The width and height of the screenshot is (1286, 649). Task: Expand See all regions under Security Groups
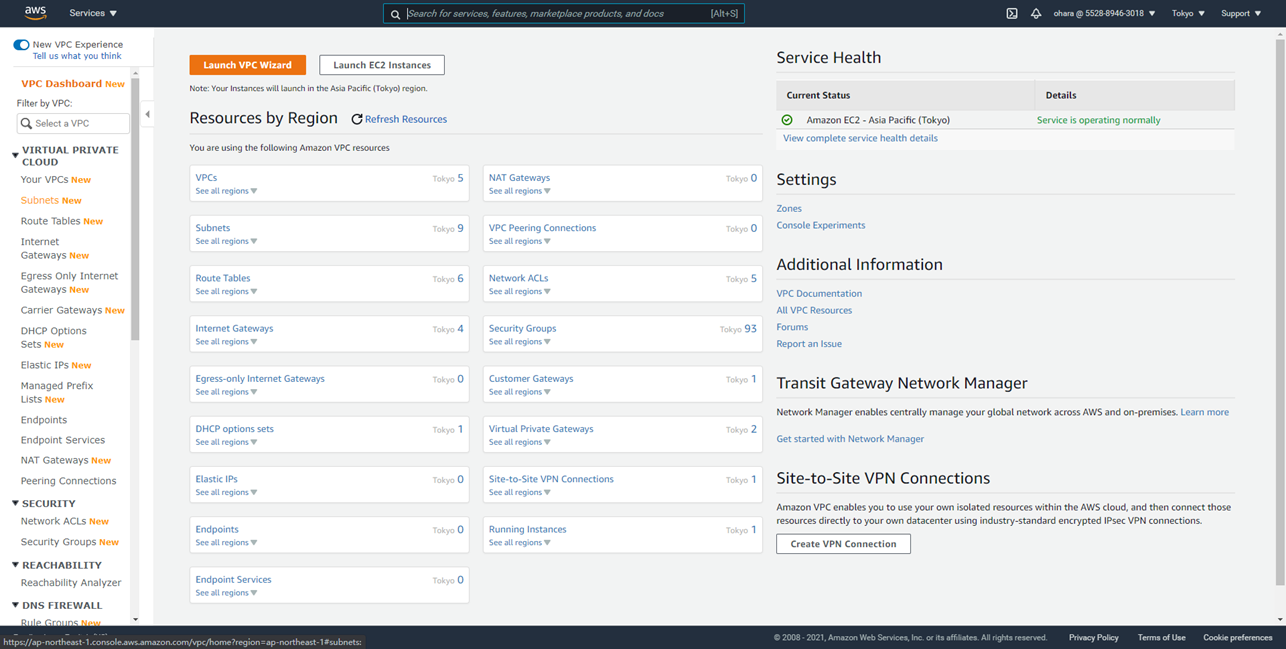coord(519,342)
